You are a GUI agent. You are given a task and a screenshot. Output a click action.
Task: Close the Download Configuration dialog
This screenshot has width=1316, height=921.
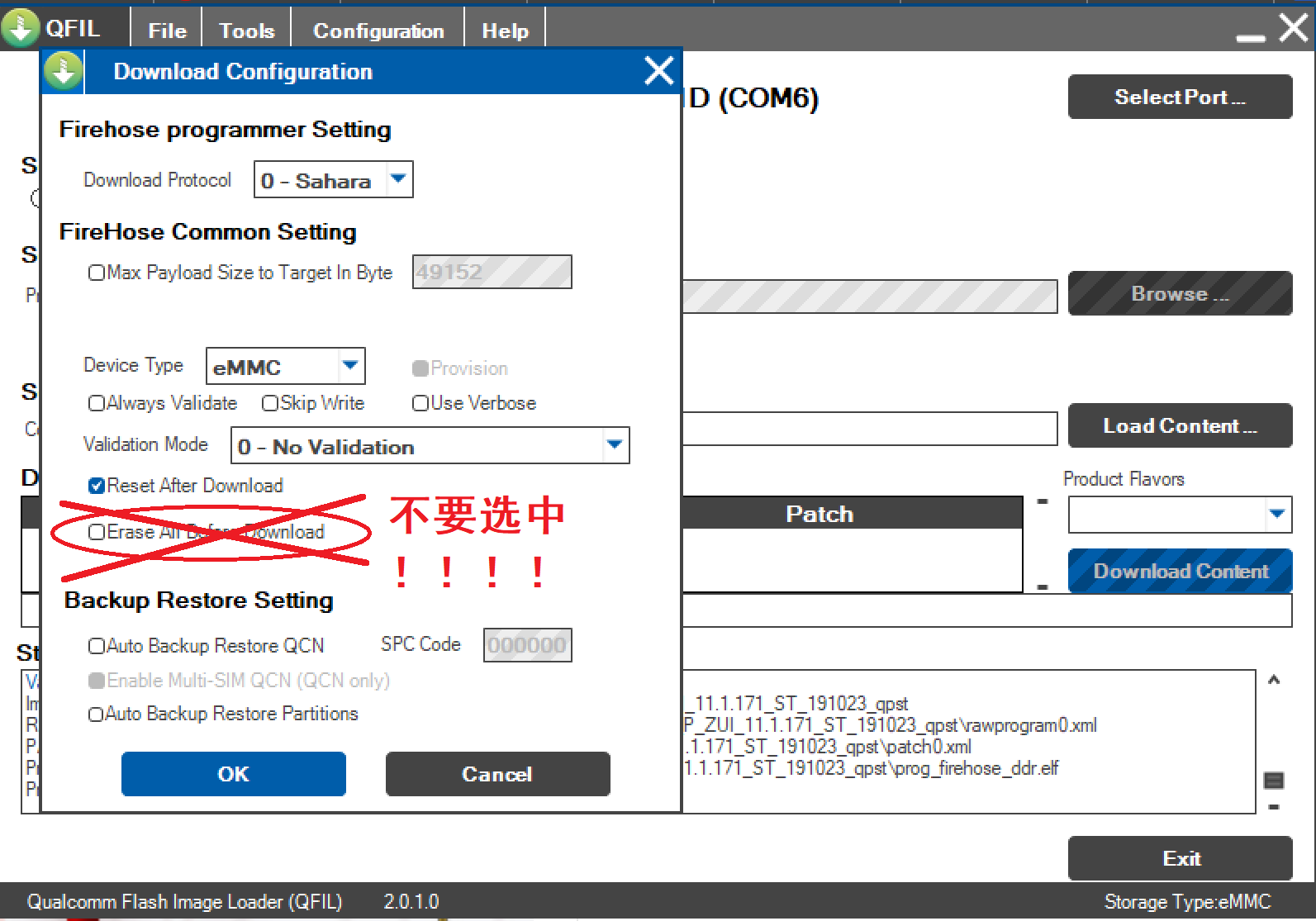click(x=658, y=71)
